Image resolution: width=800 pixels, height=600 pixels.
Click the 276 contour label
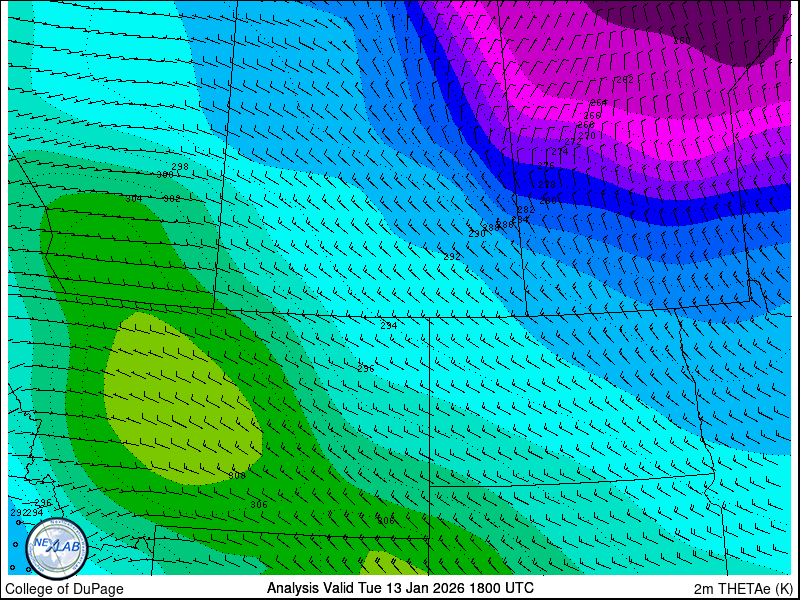click(546, 166)
